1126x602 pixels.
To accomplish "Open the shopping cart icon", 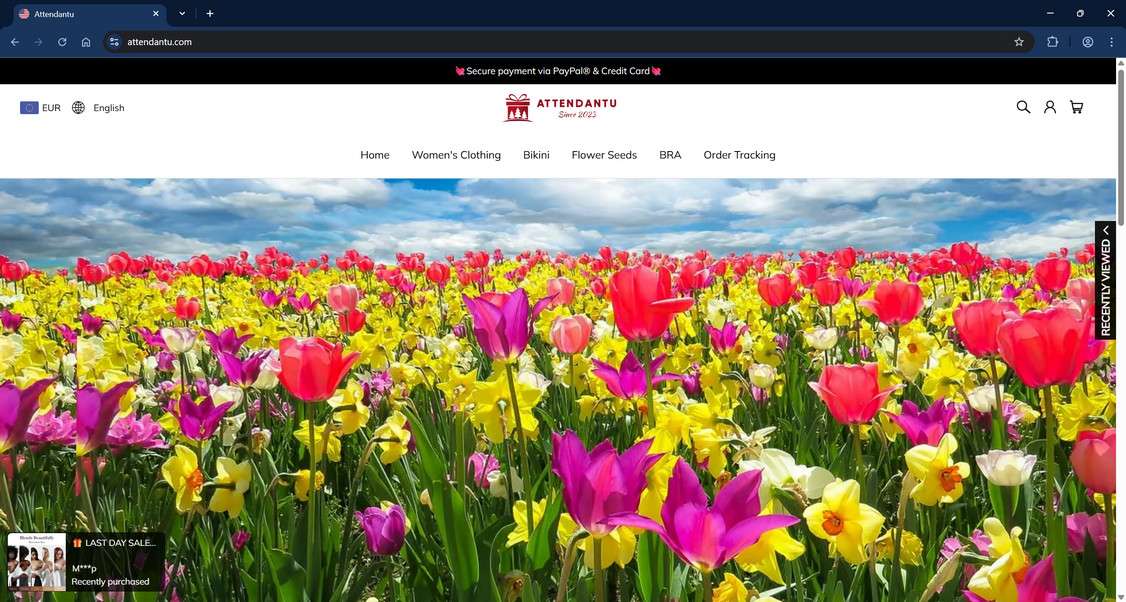I will (1076, 107).
